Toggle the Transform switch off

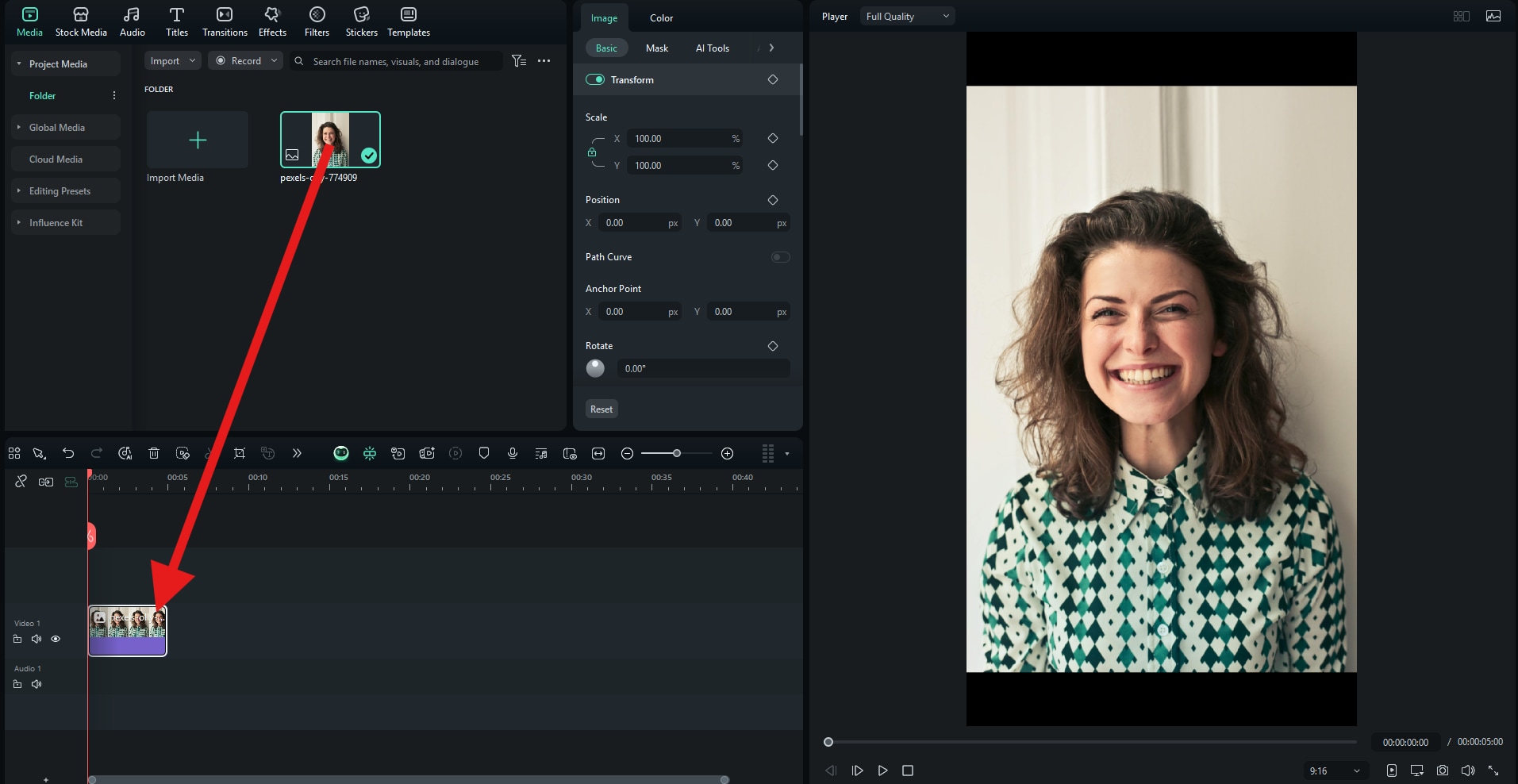click(595, 79)
